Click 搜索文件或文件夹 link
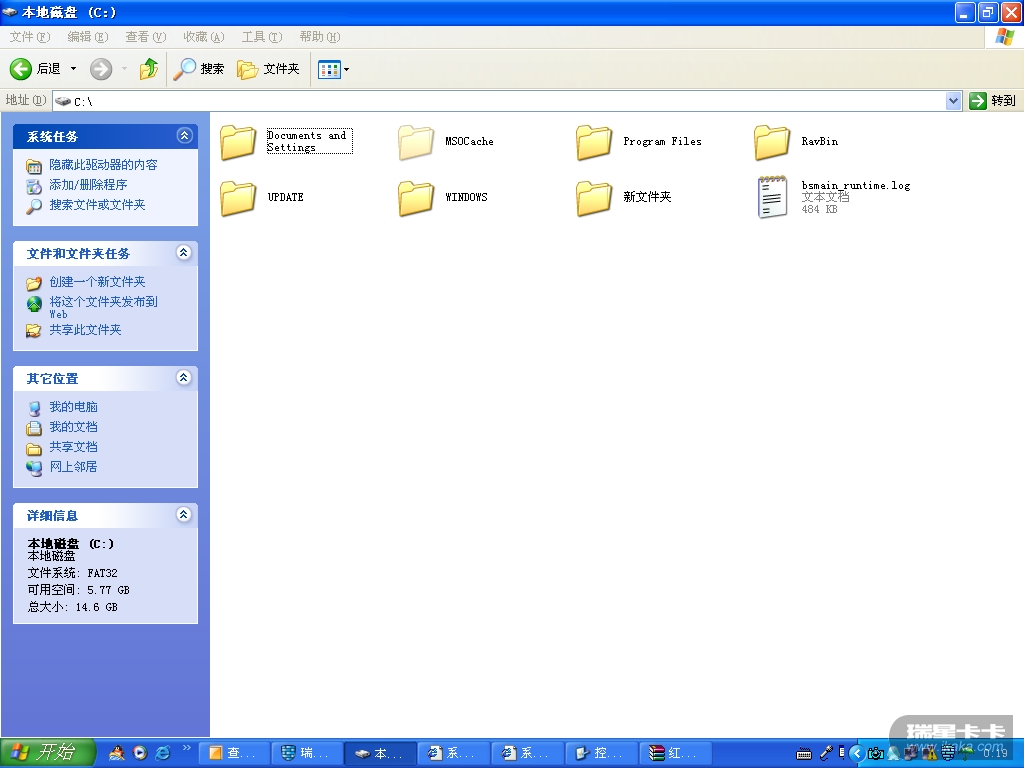The image size is (1024, 768). [97, 205]
